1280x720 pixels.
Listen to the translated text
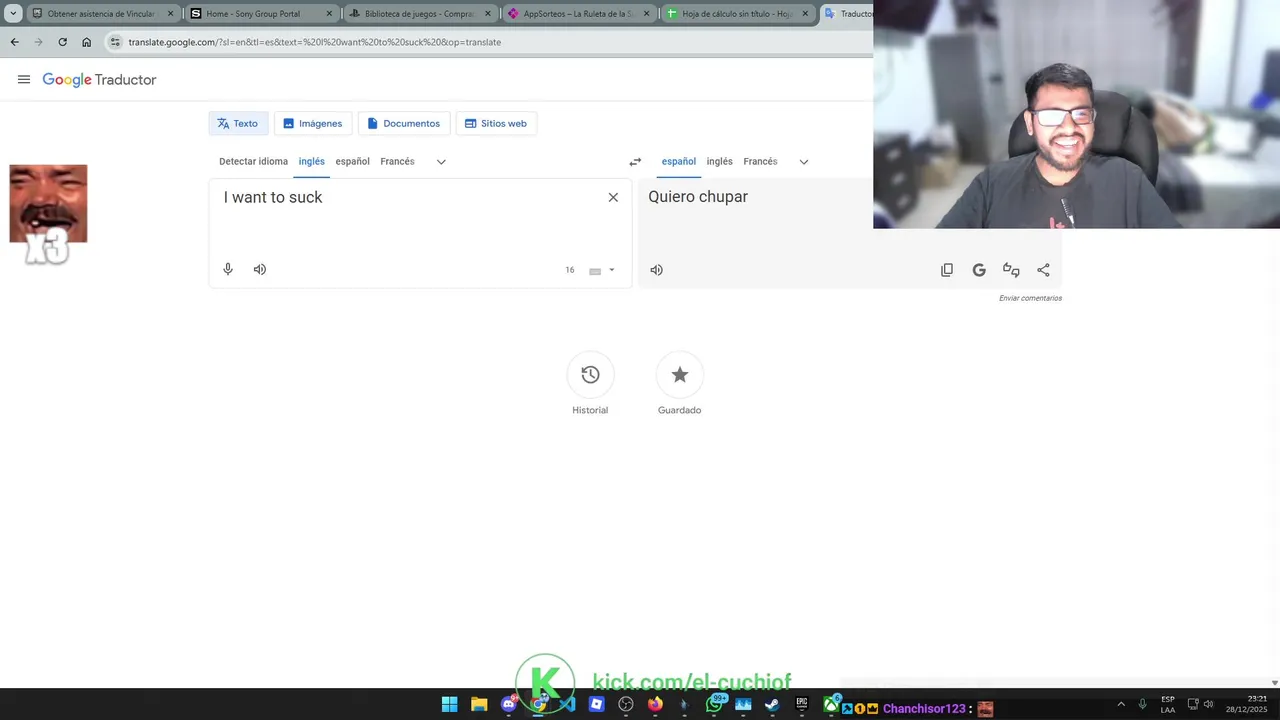656,270
